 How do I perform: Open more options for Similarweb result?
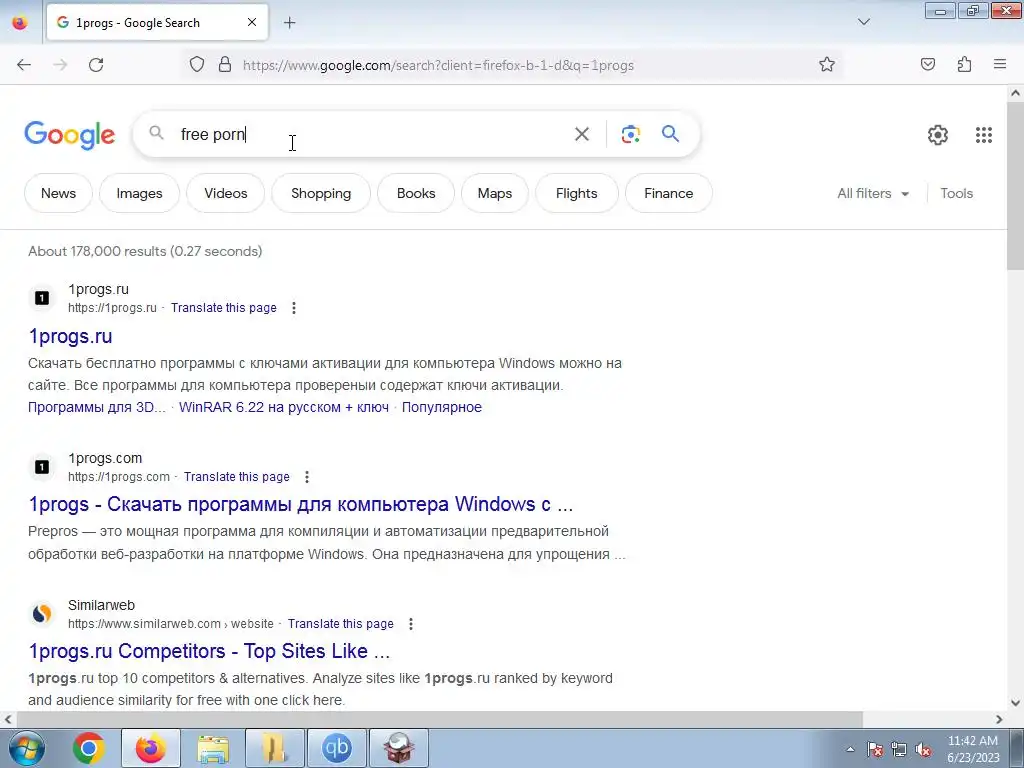tap(411, 624)
